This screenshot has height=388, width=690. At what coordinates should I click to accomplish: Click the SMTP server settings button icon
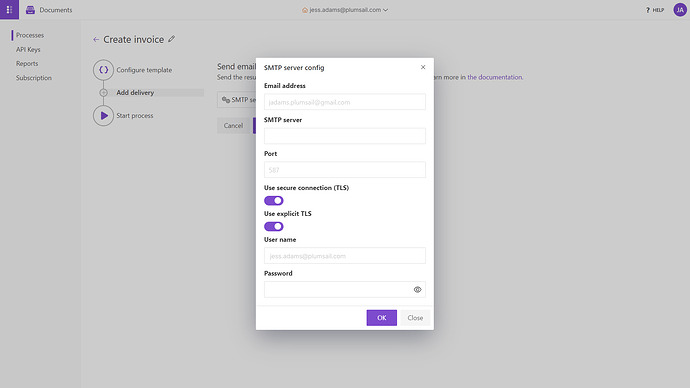pyautogui.click(x=226, y=100)
